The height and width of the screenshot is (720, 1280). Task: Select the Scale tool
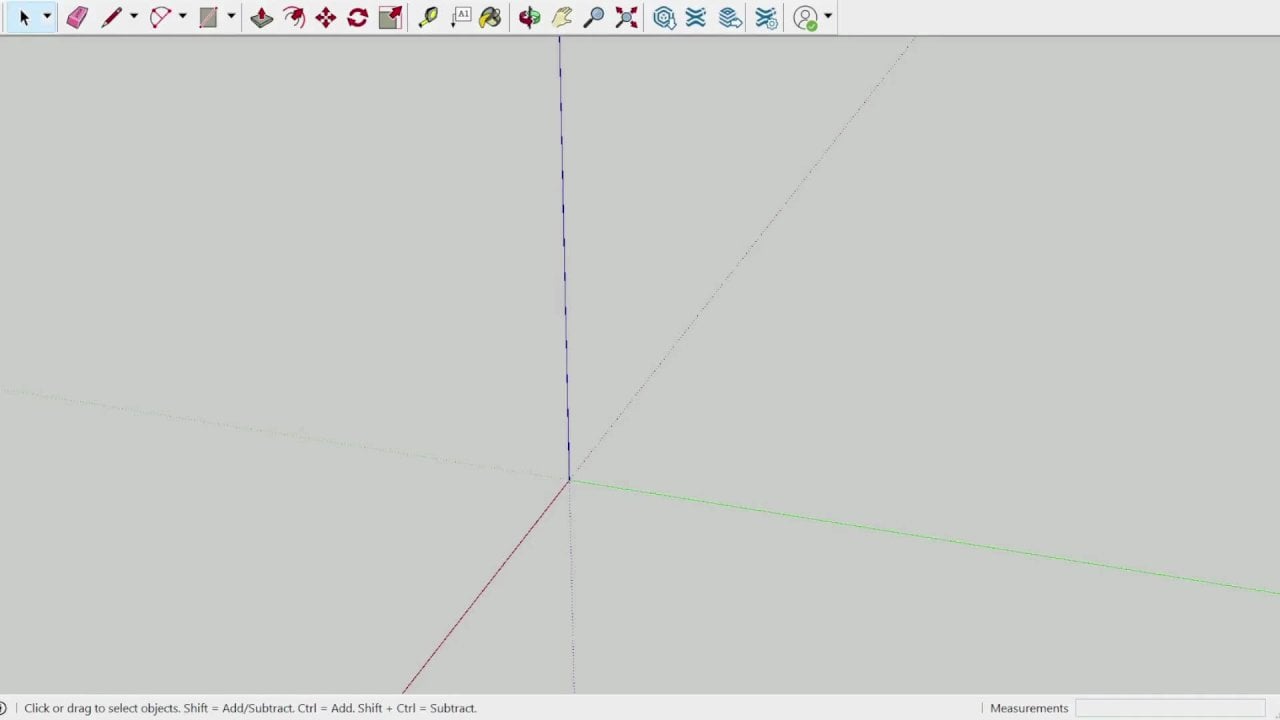(x=390, y=17)
